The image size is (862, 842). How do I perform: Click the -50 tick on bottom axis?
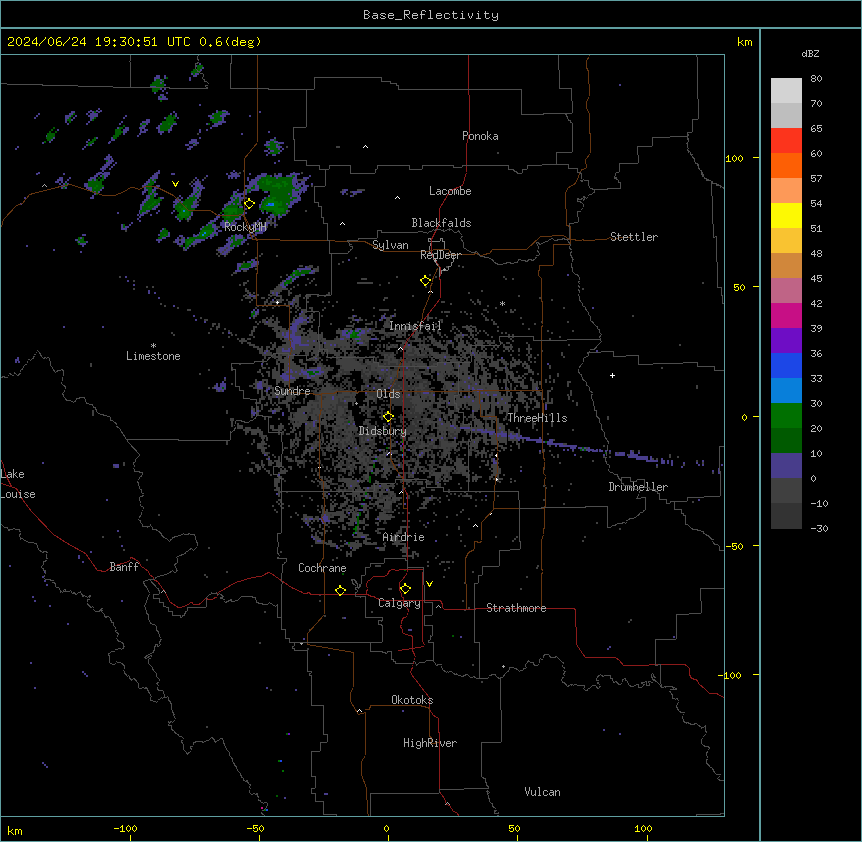click(255, 828)
